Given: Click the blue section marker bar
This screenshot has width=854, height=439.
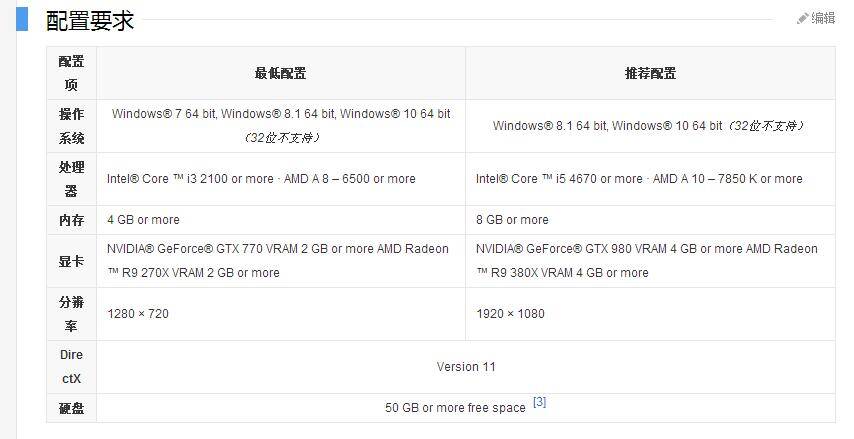Looking at the screenshot, I should pyautogui.click(x=22, y=18).
